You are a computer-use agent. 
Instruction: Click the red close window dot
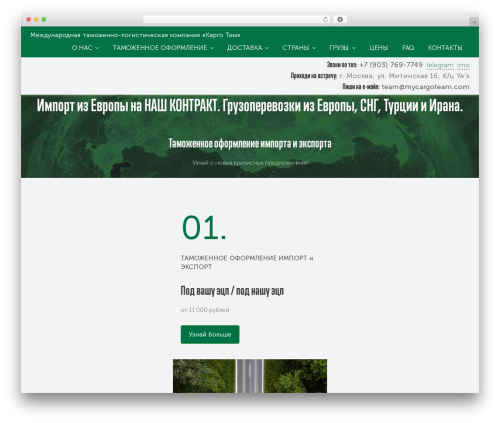click(29, 20)
